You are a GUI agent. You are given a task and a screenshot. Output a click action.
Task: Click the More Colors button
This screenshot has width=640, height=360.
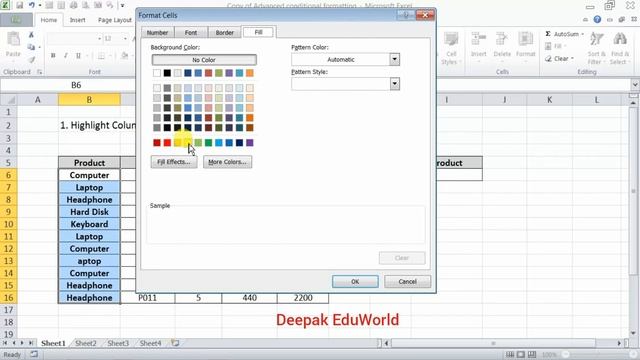227,162
